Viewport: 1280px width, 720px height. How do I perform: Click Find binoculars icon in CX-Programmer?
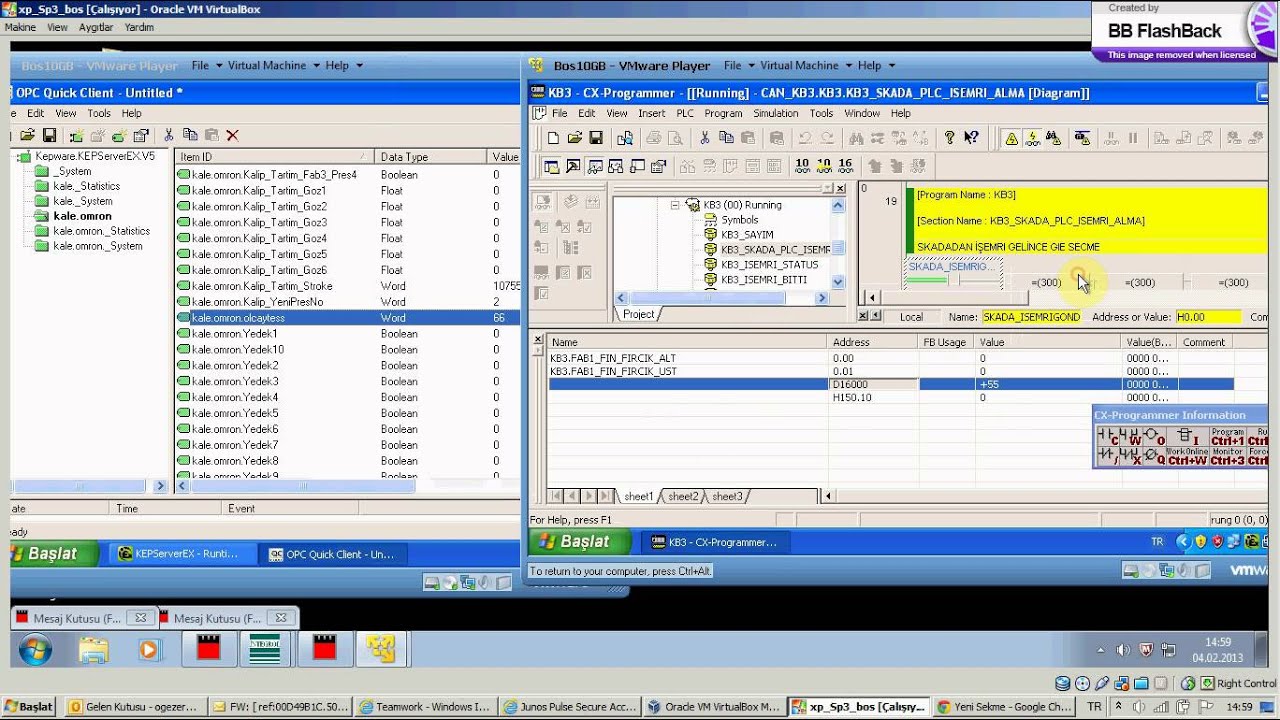point(856,138)
